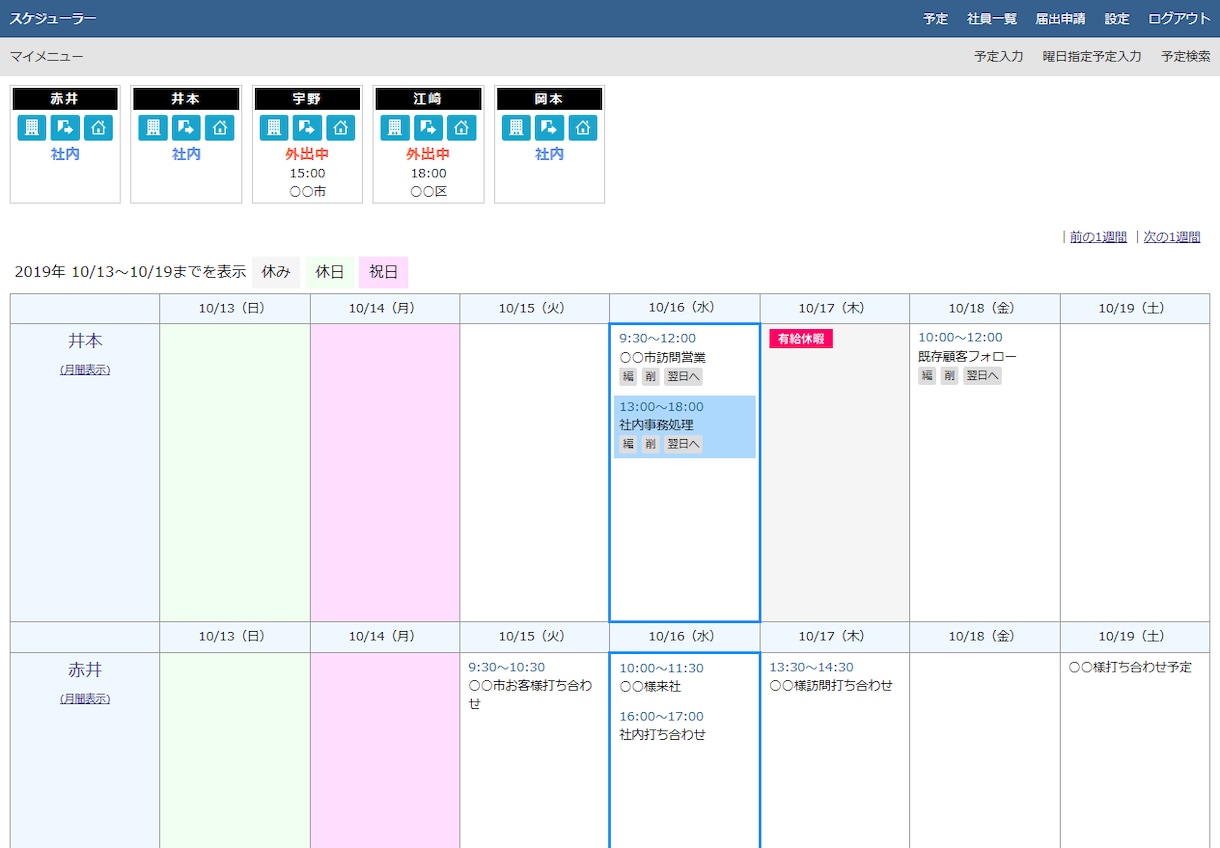Click 削 on 既存顧客フォロー entry
Screen dimensions: 1220x848
(949, 376)
